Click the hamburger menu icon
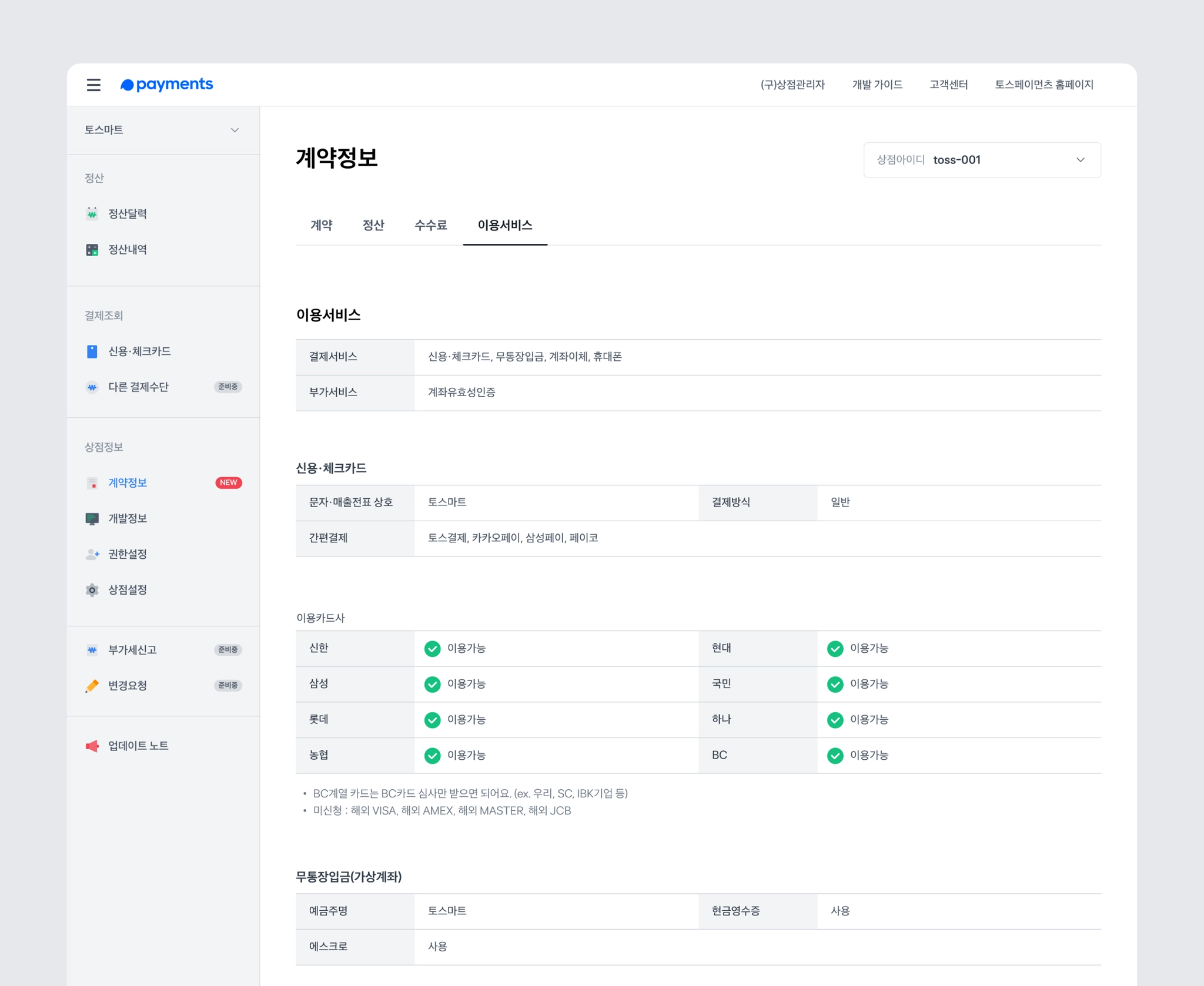The image size is (1204, 986). point(93,85)
